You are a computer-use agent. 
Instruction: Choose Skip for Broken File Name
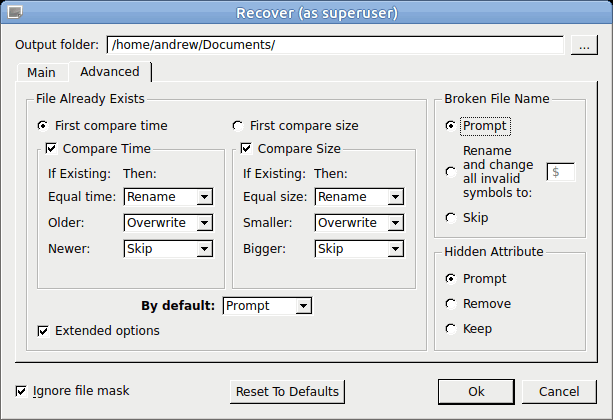tap(451, 218)
